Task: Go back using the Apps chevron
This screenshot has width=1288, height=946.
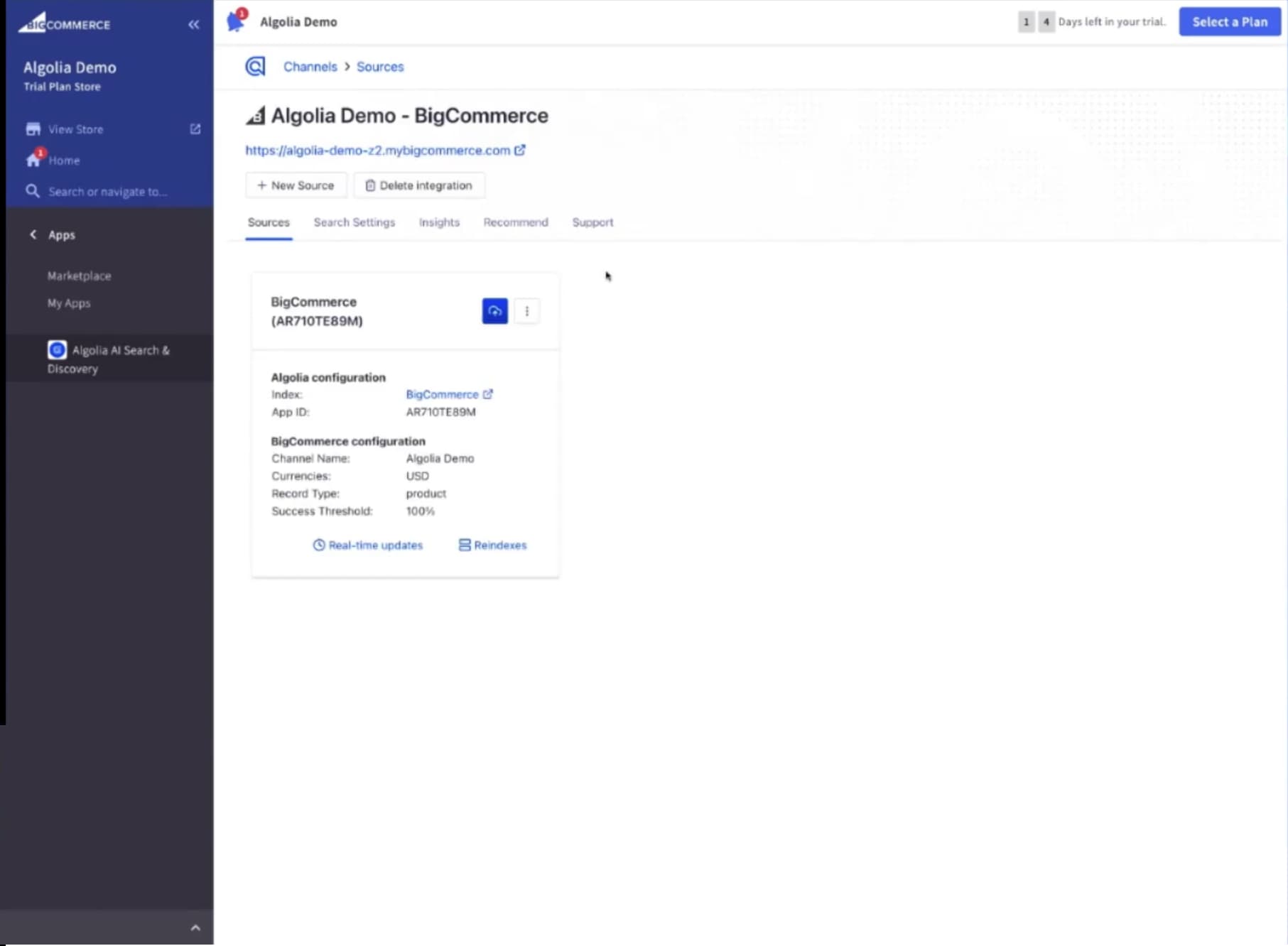Action: (x=33, y=234)
